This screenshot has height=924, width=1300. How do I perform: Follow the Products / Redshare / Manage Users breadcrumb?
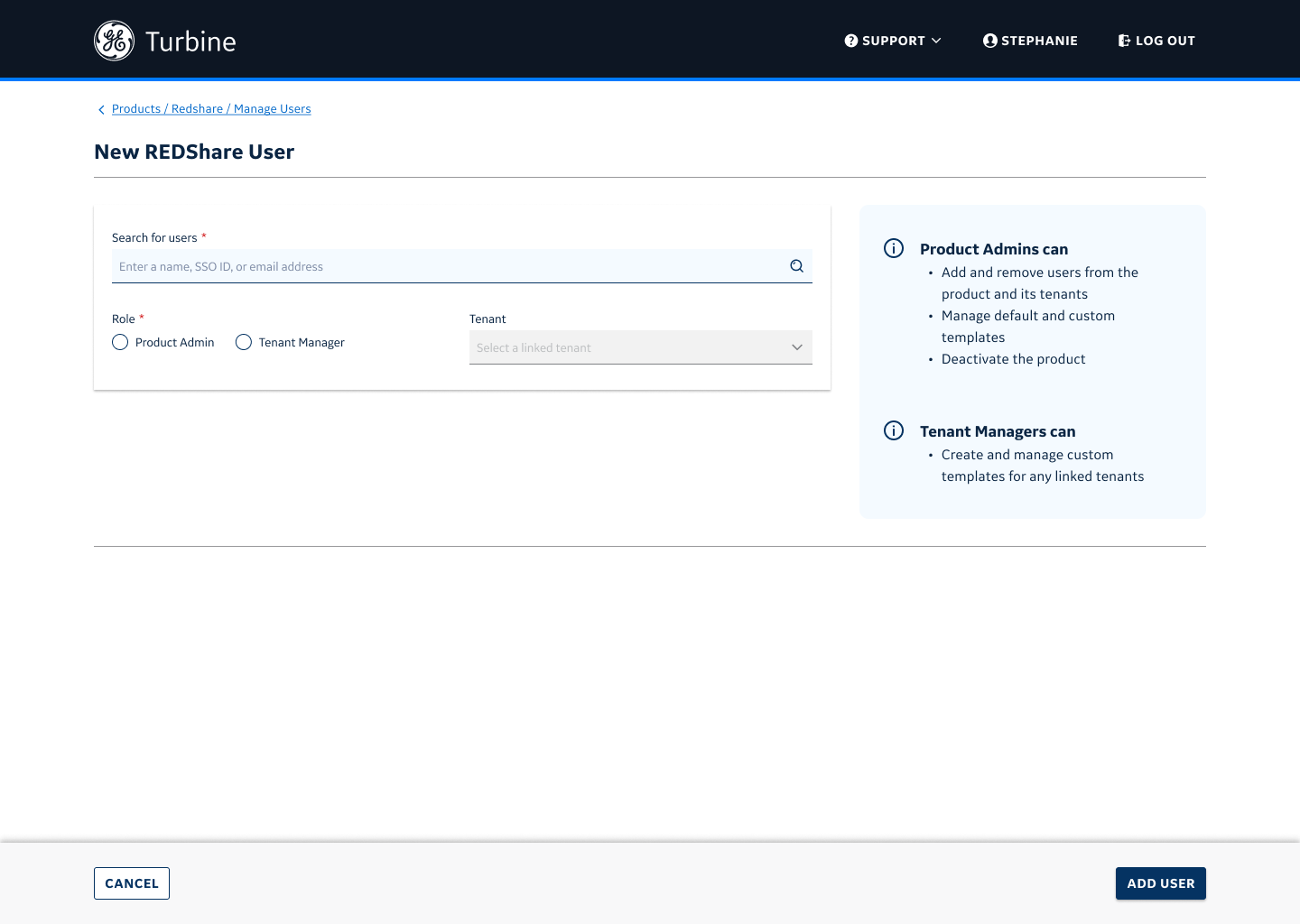[211, 109]
